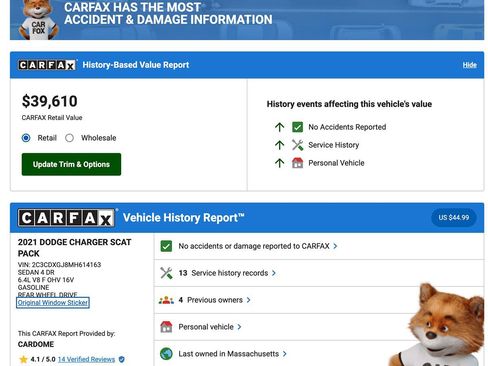Click gold star rating icon
The height and width of the screenshot is (366, 488).
(23, 359)
